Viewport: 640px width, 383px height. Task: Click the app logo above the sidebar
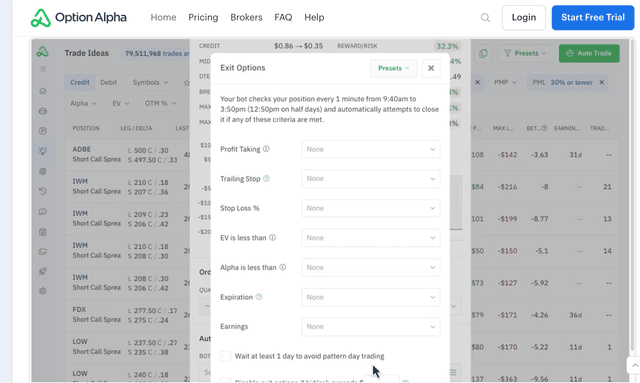[x=42, y=52]
